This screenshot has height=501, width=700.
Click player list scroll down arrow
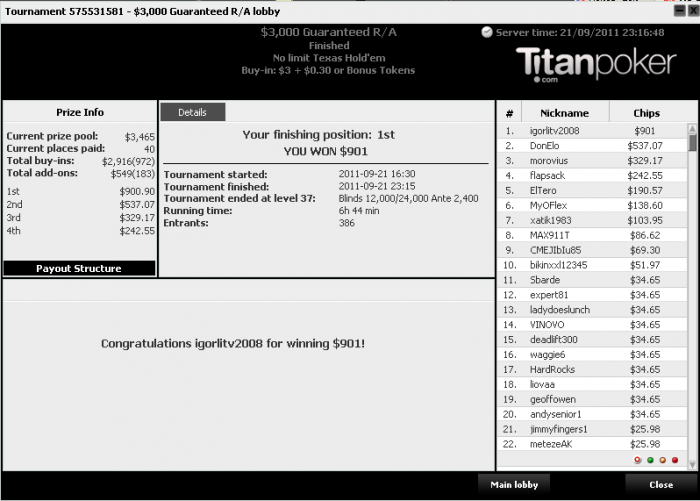(x=692, y=465)
